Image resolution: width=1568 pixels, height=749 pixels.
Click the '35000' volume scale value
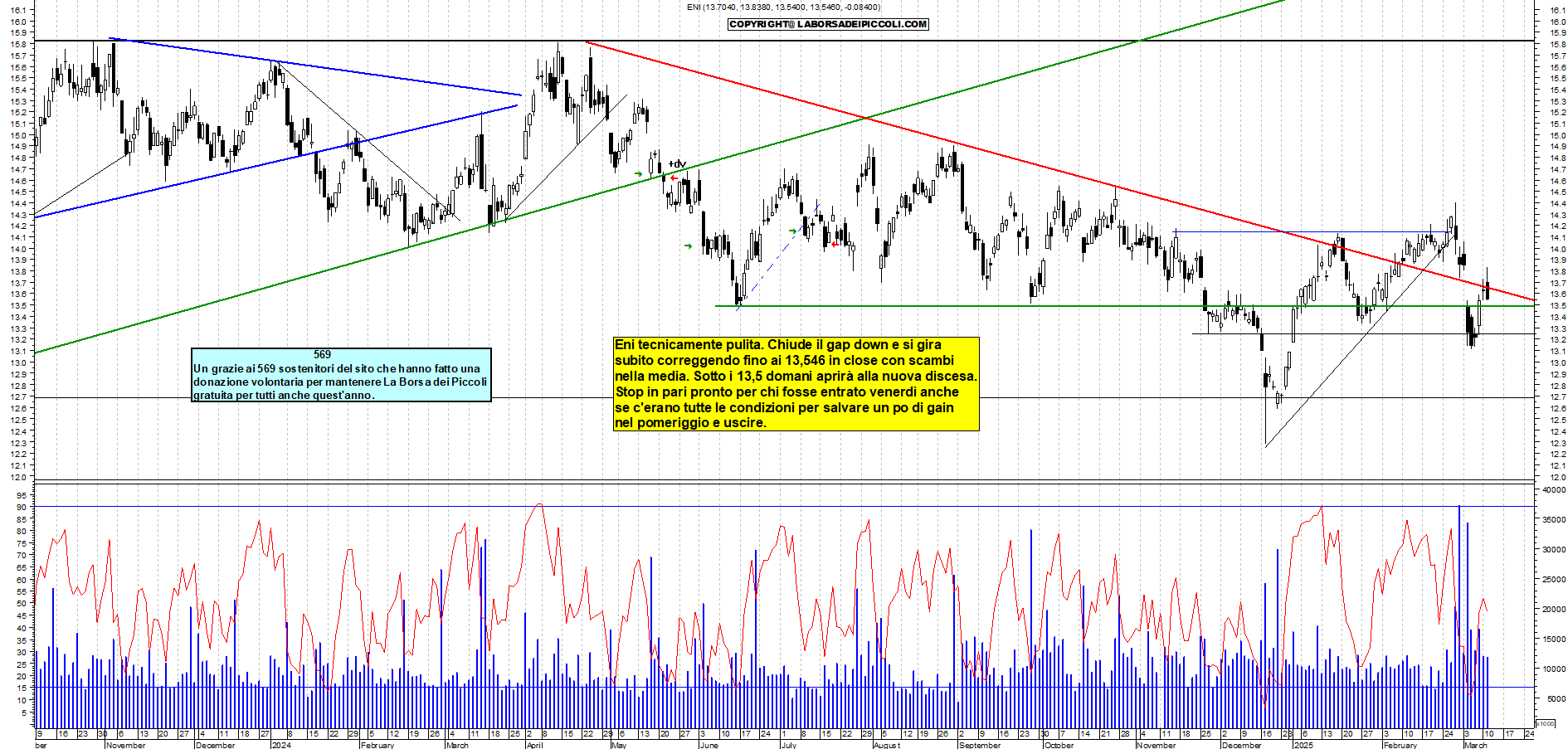(1554, 520)
